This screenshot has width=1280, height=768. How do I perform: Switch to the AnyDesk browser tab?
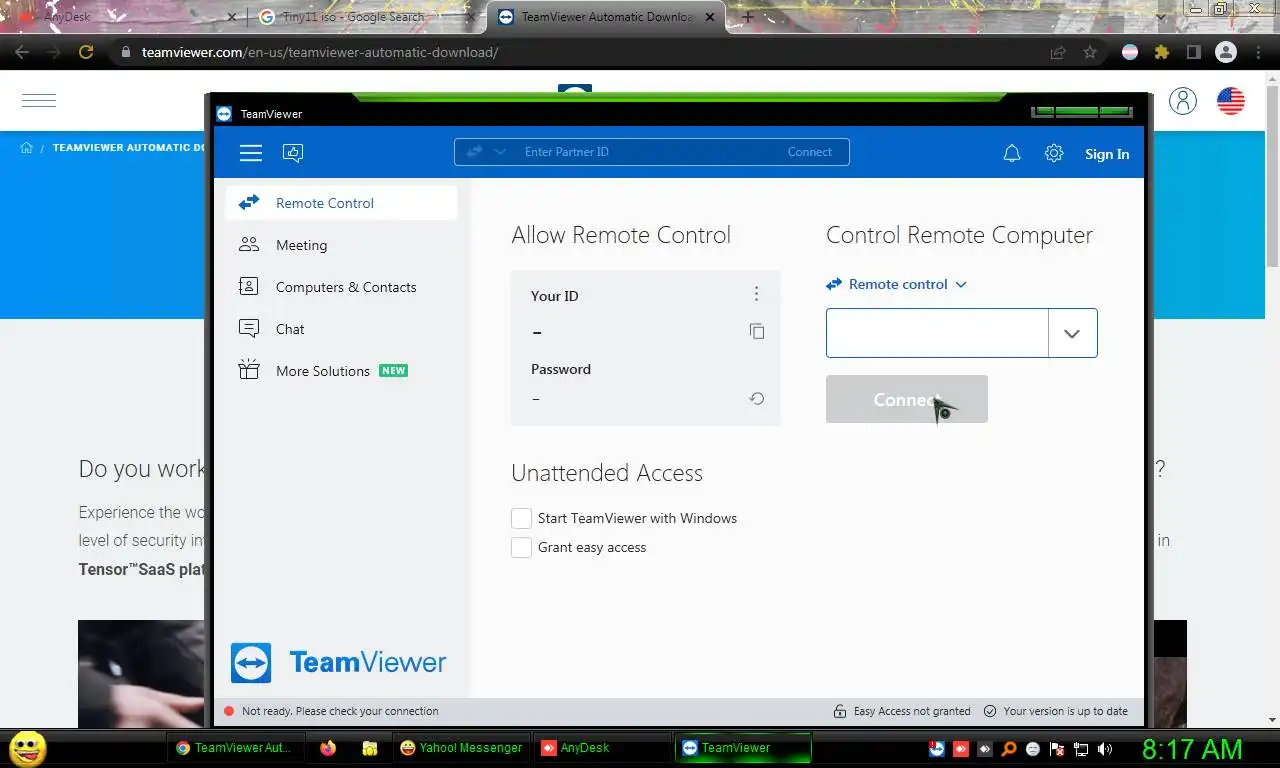125,17
